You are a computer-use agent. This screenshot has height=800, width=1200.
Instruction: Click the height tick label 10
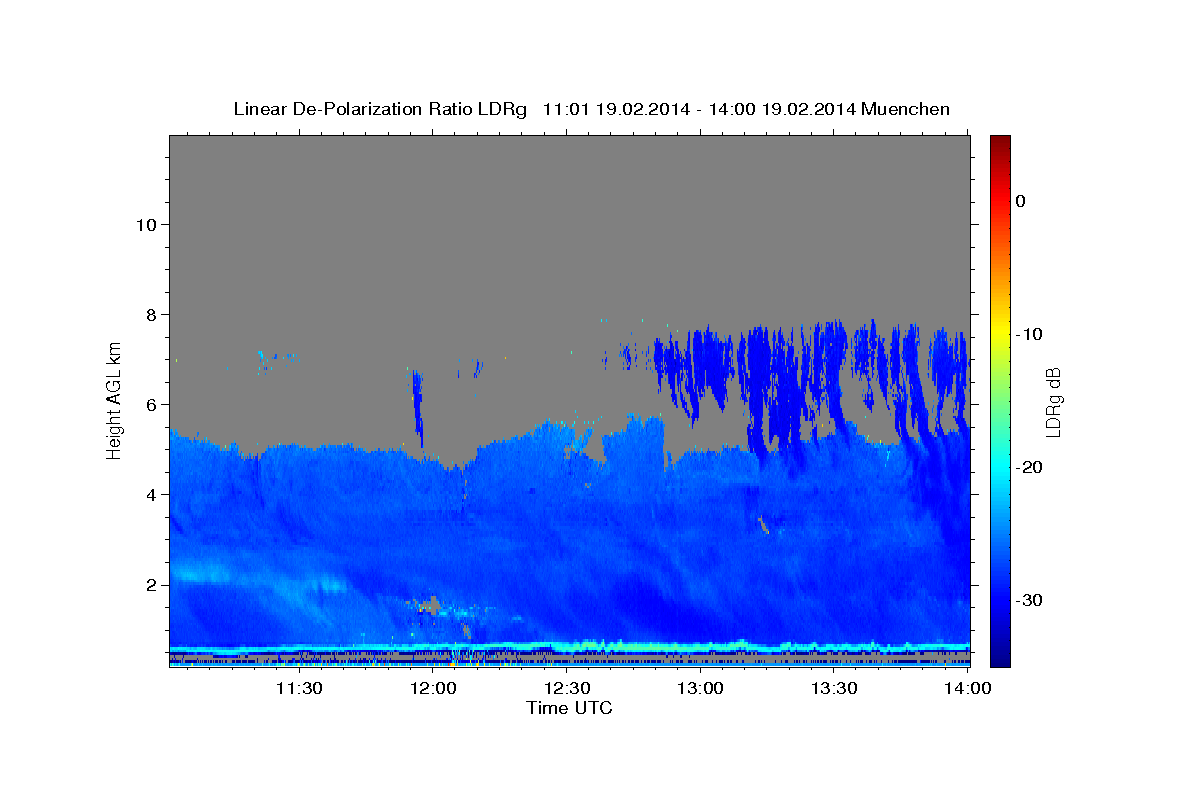point(146,224)
